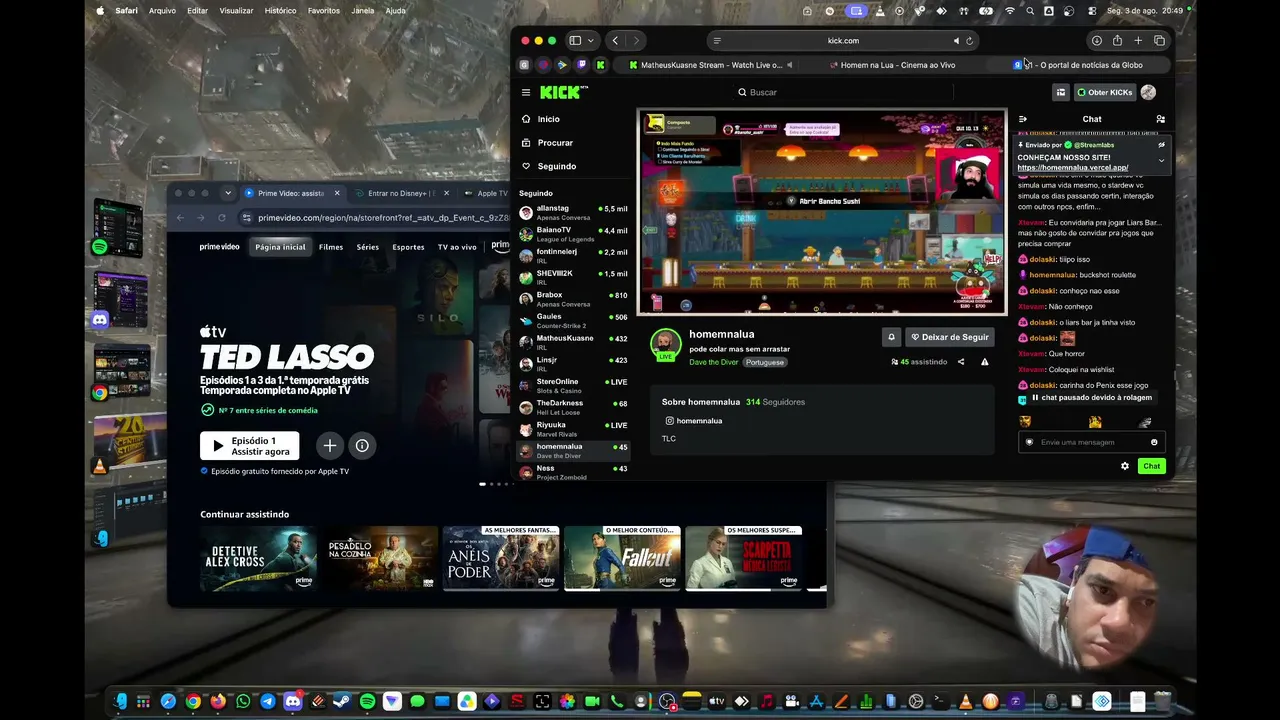Resume chat via paused-scroll banner
The image size is (1280, 720).
click(x=1091, y=398)
